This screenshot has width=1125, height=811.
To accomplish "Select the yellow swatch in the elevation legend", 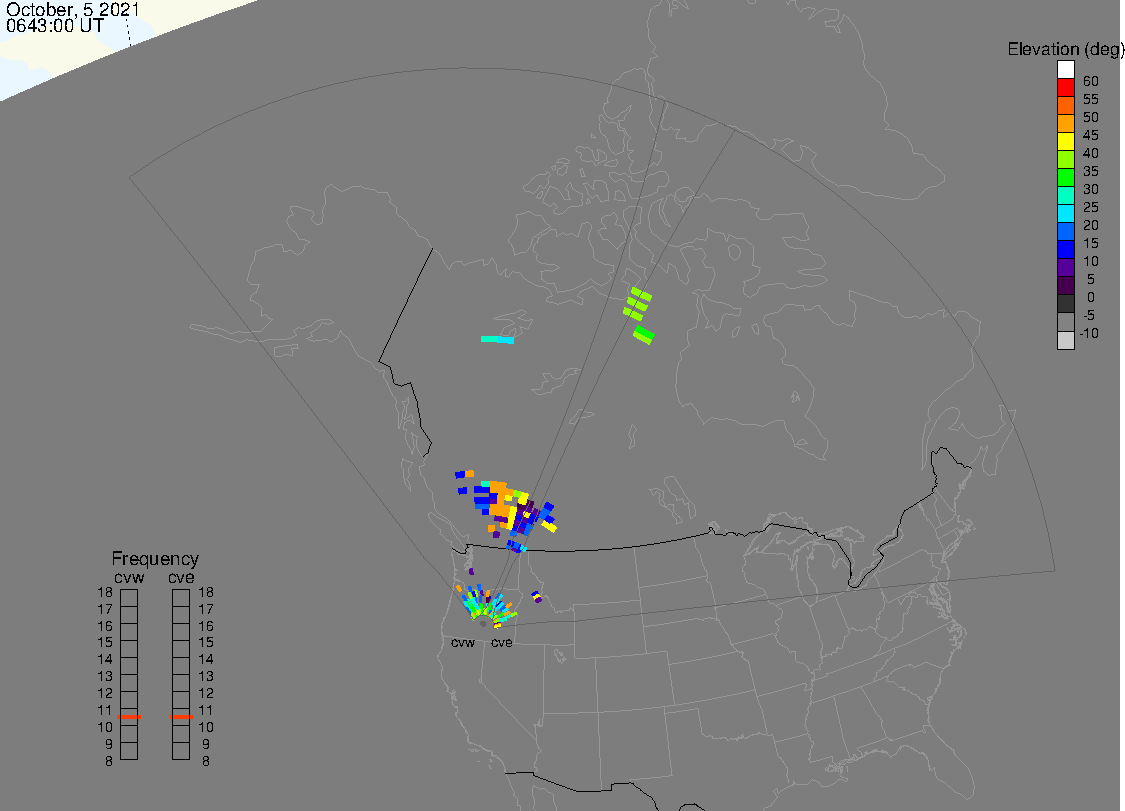I will point(1065,141).
